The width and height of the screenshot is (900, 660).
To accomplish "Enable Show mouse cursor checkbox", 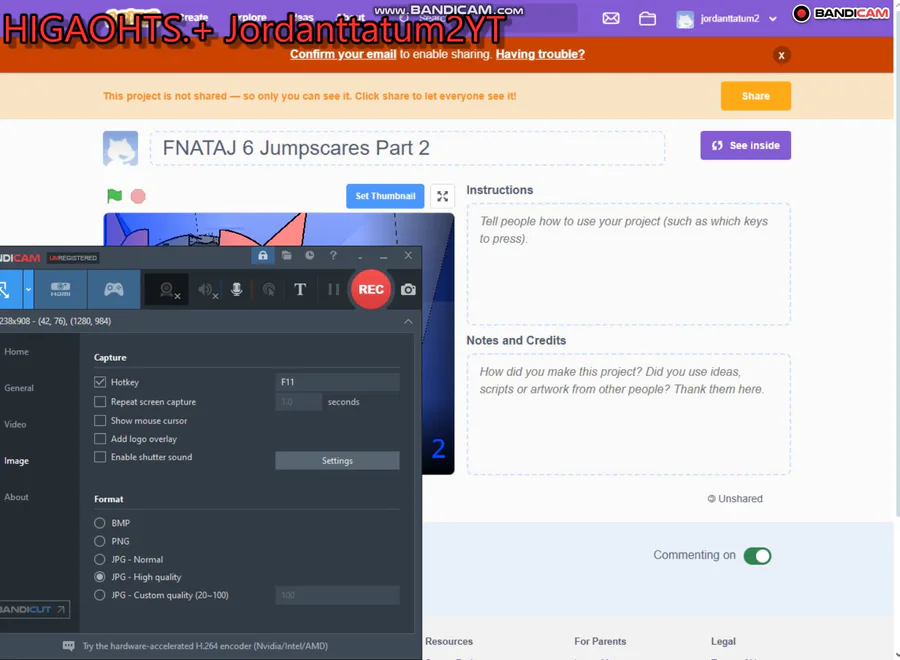I will click(100, 420).
